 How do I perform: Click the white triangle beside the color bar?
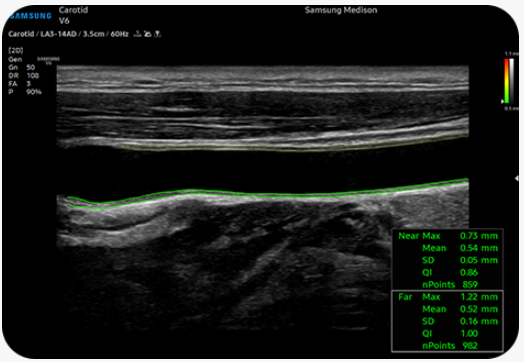coord(502,101)
